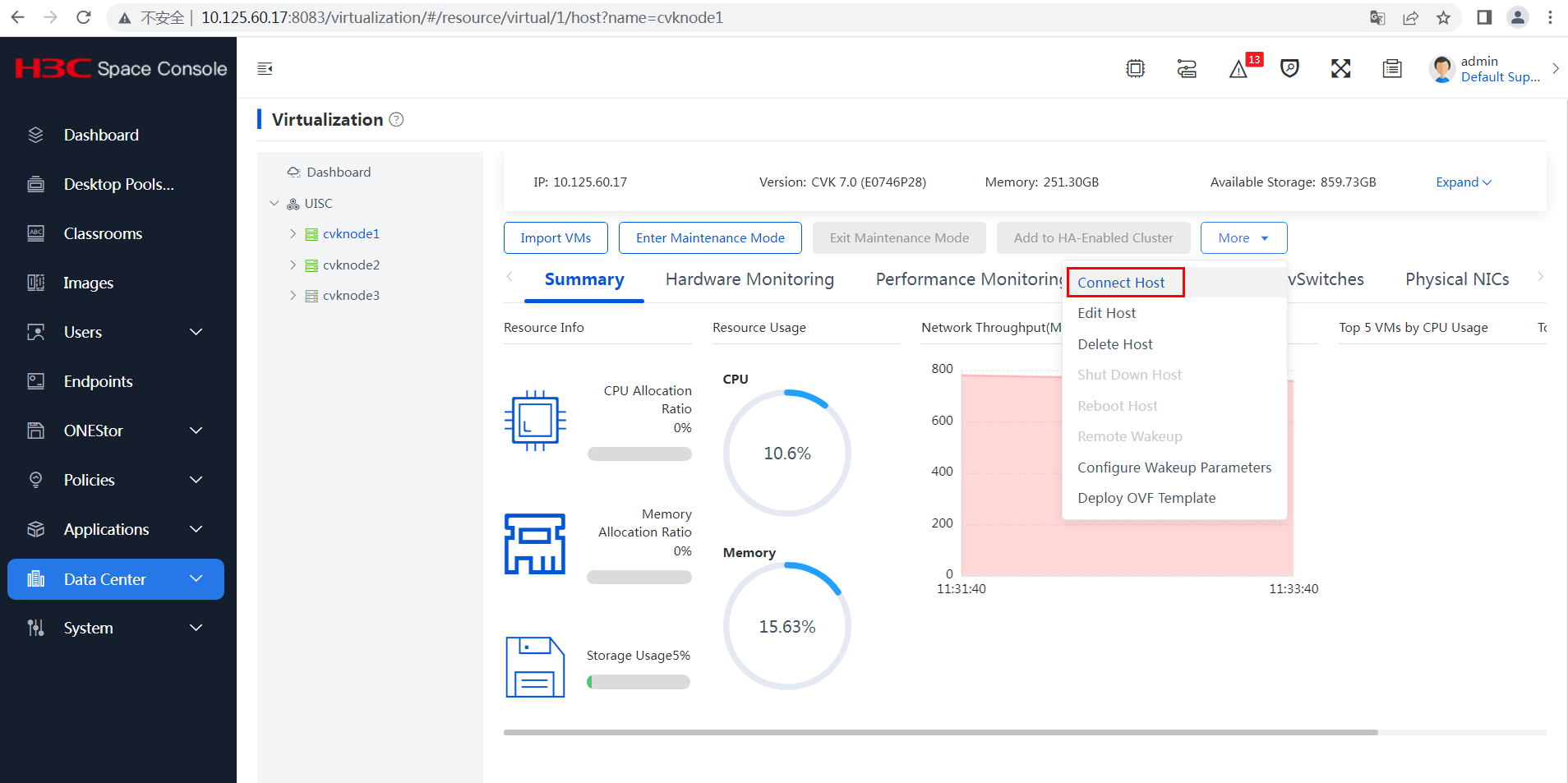Open the More dropdown button
The height and width of the screenshot is (783, 1568).
(1243, 238)
